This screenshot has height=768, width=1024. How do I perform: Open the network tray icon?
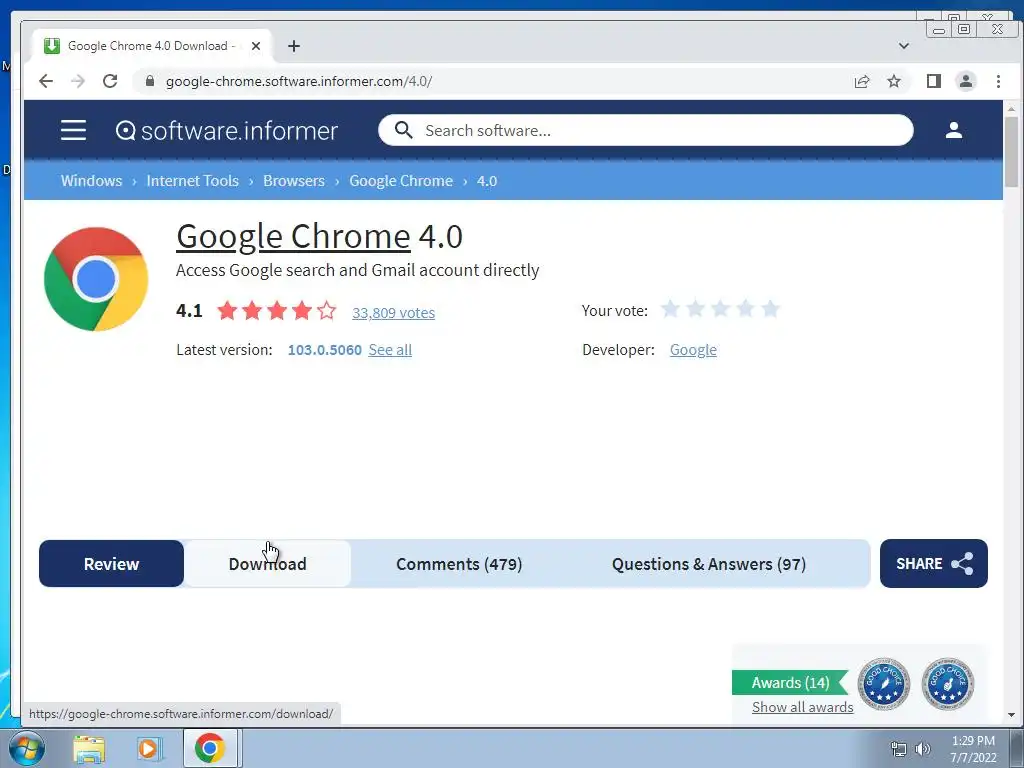(899, 749)
